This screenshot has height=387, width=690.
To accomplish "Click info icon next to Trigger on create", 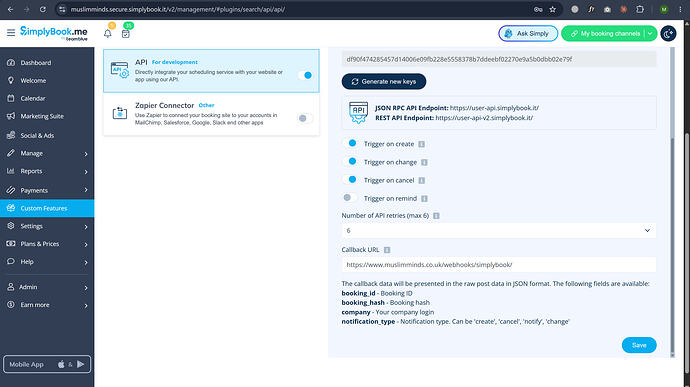I will [x=422, y=144].
